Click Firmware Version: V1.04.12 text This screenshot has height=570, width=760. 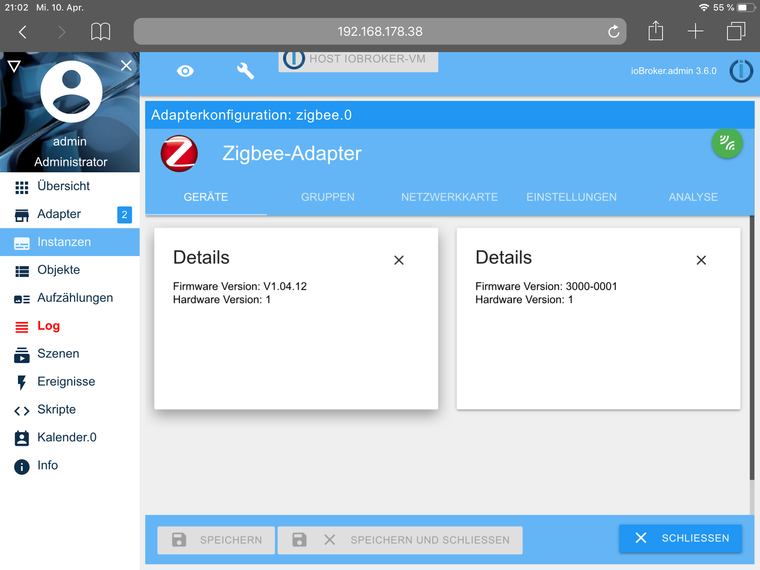[x=240, y=286]
